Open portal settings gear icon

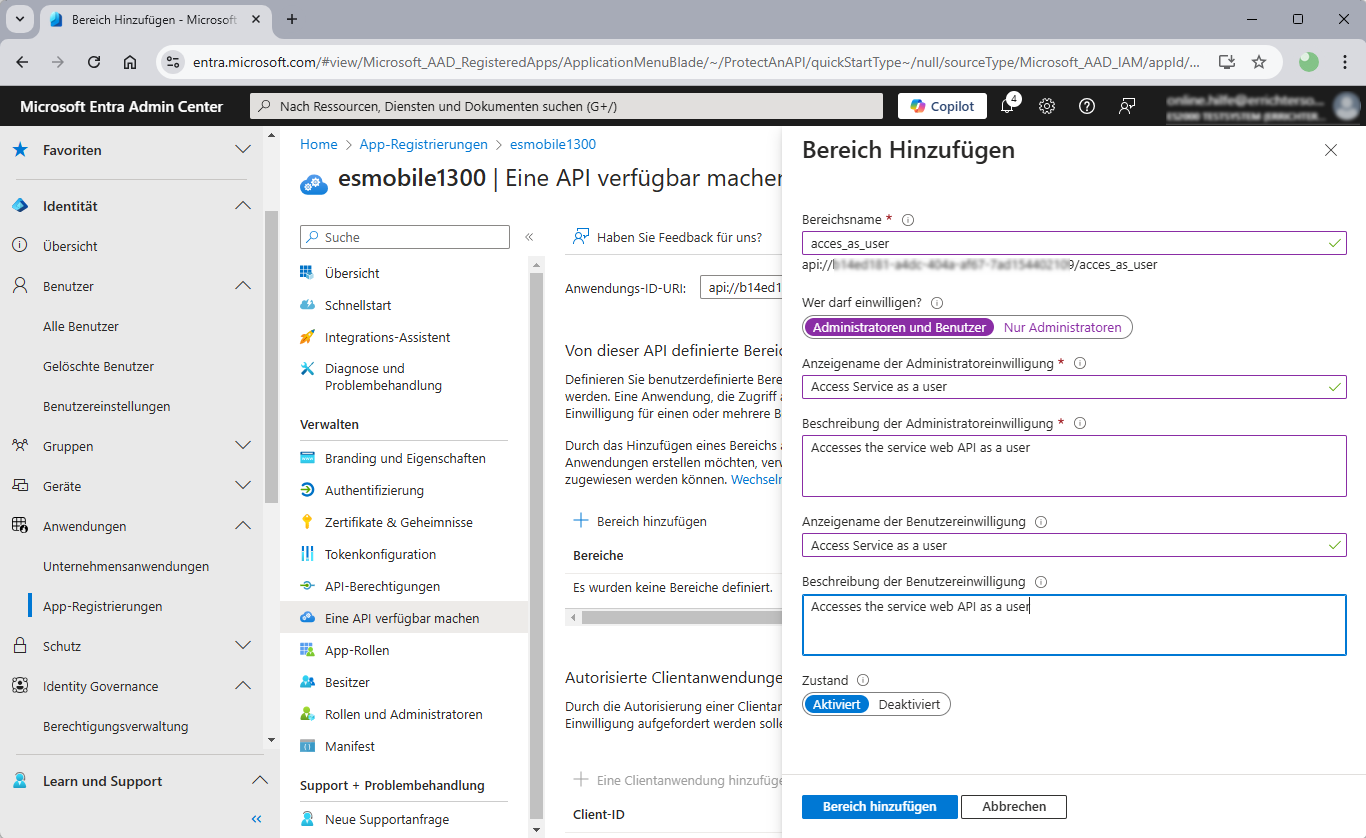click(1047, 106)
